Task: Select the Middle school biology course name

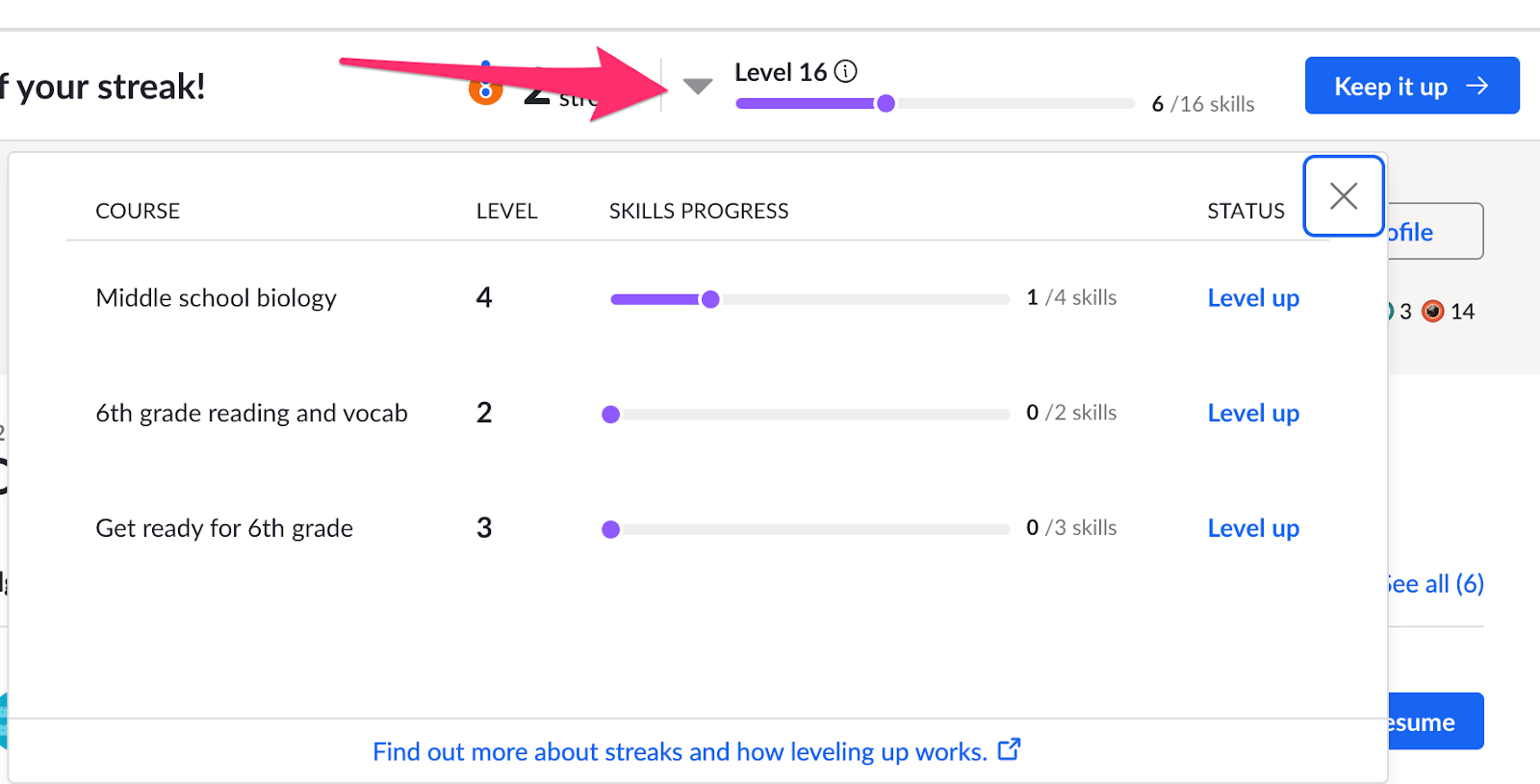Action: tap(217, 298)
